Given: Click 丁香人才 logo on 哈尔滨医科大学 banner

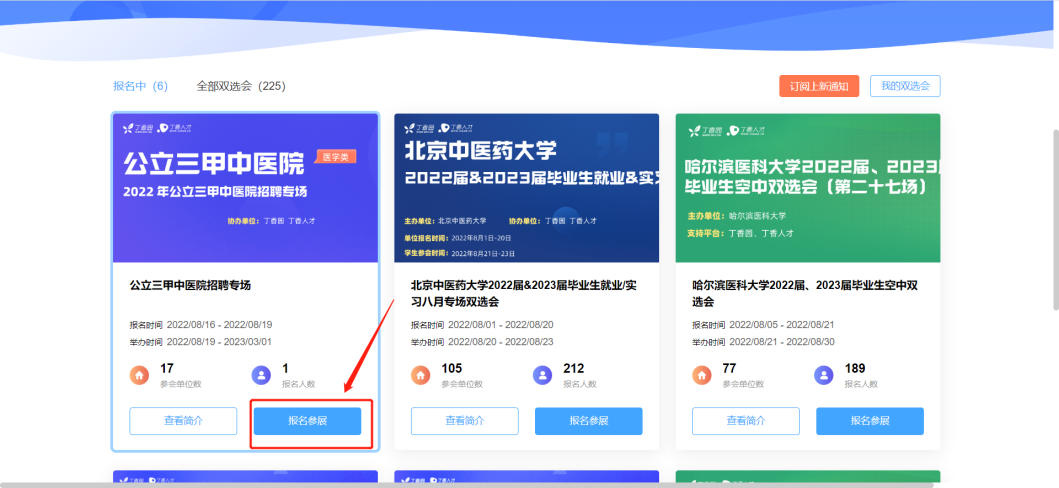Looking at the screenshot, I should [746, 131].
